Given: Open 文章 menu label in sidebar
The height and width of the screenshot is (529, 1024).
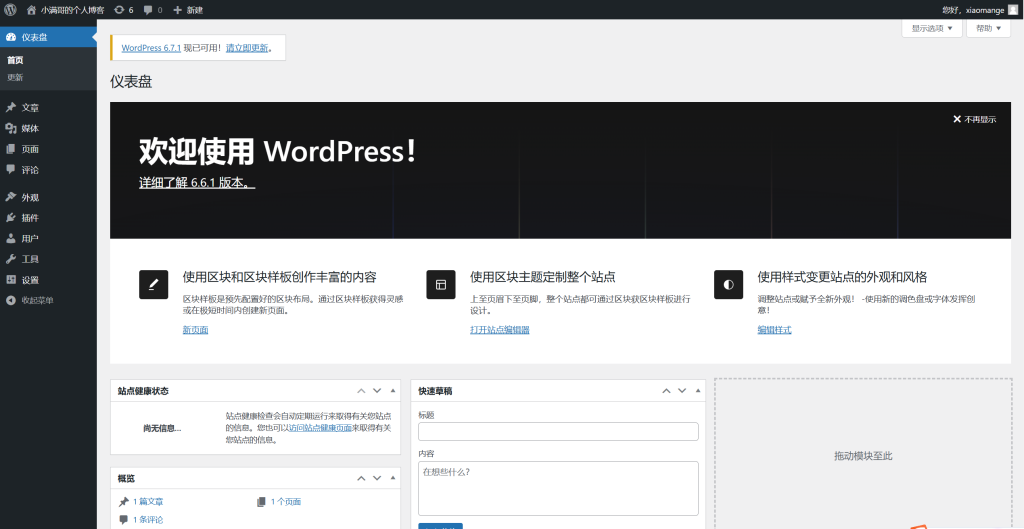Looking at the screenshot, I should tap(30, 108).
